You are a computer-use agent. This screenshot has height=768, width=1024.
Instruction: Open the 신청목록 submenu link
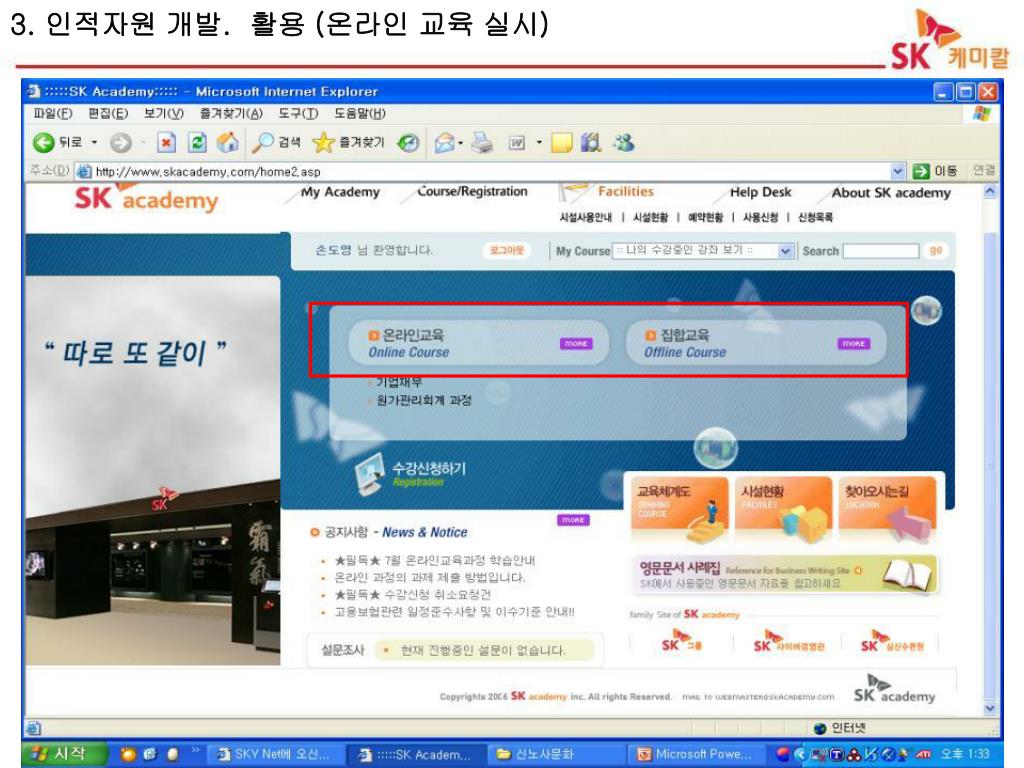[816, 217]
